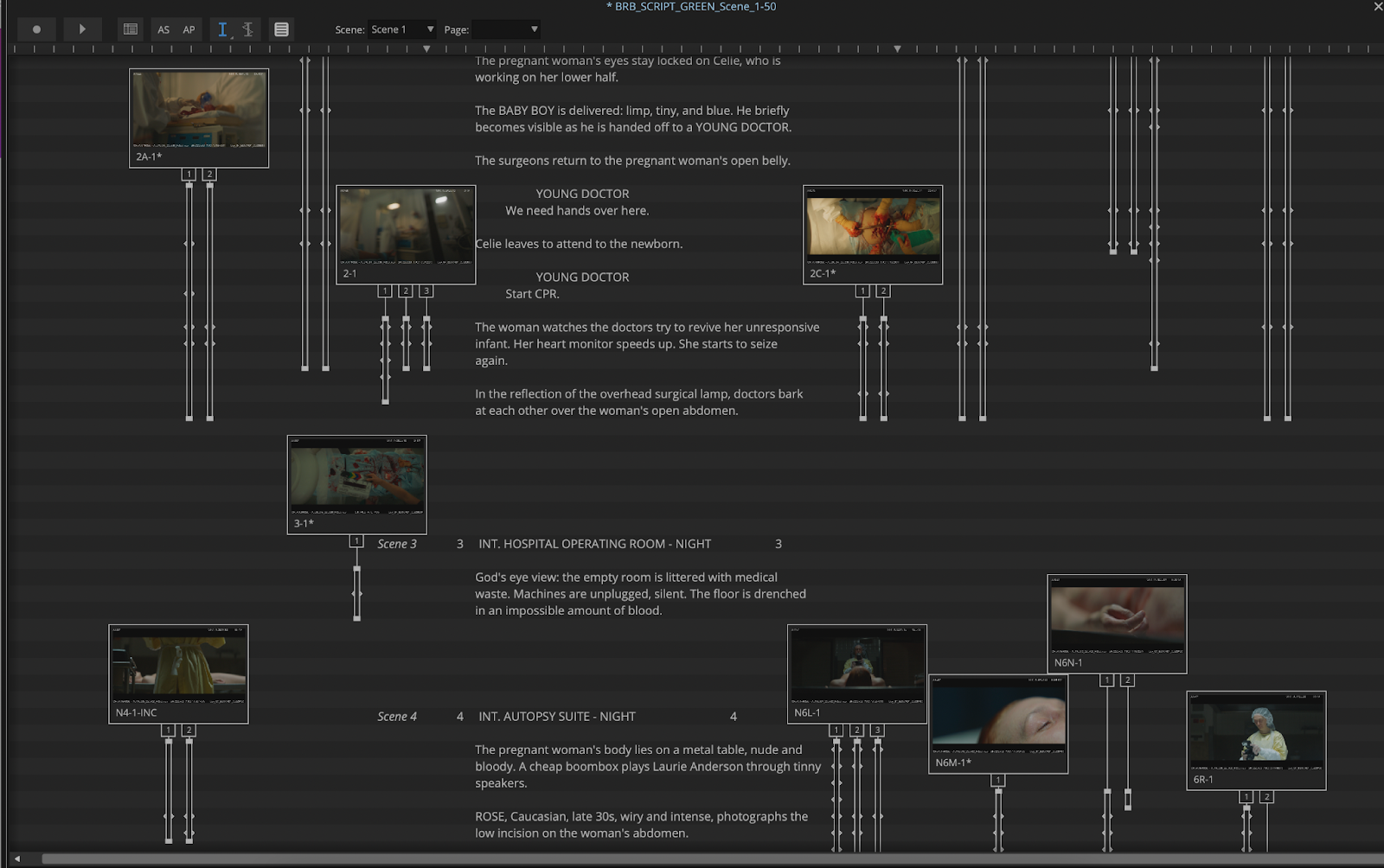Select the 6R-1 clip thumbnail
This screenshot has height=868, width=1384.
1256,733
